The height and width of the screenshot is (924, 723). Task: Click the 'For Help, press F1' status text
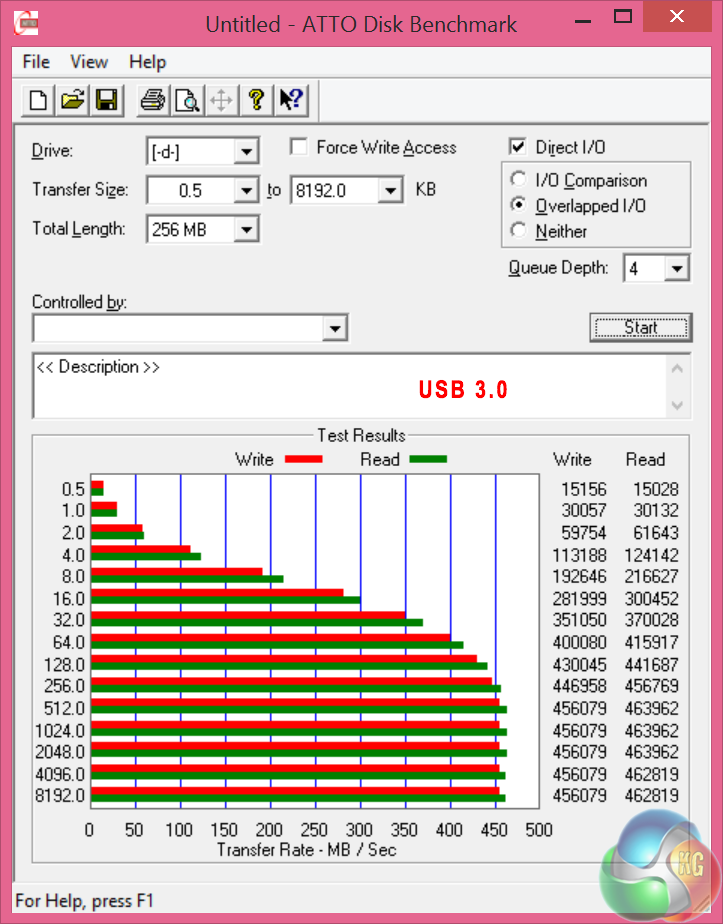point(84,901)
